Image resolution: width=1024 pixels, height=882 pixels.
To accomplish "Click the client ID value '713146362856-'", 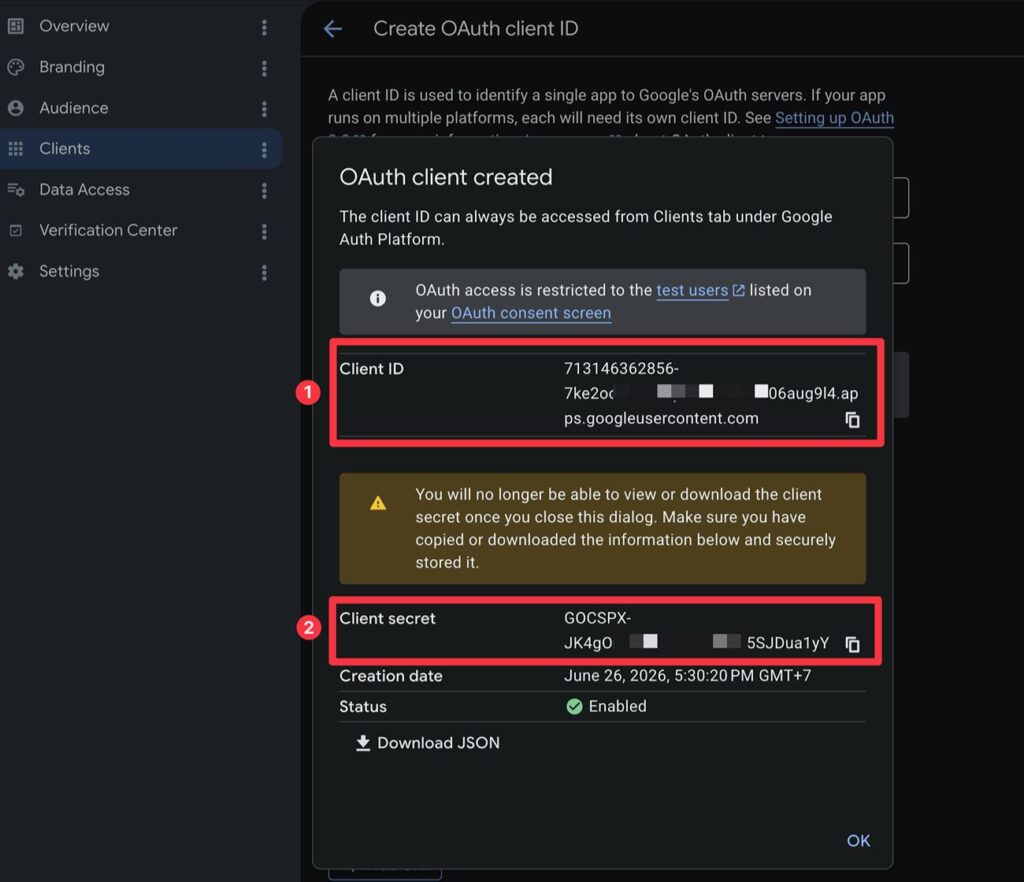I will point(621,369).
